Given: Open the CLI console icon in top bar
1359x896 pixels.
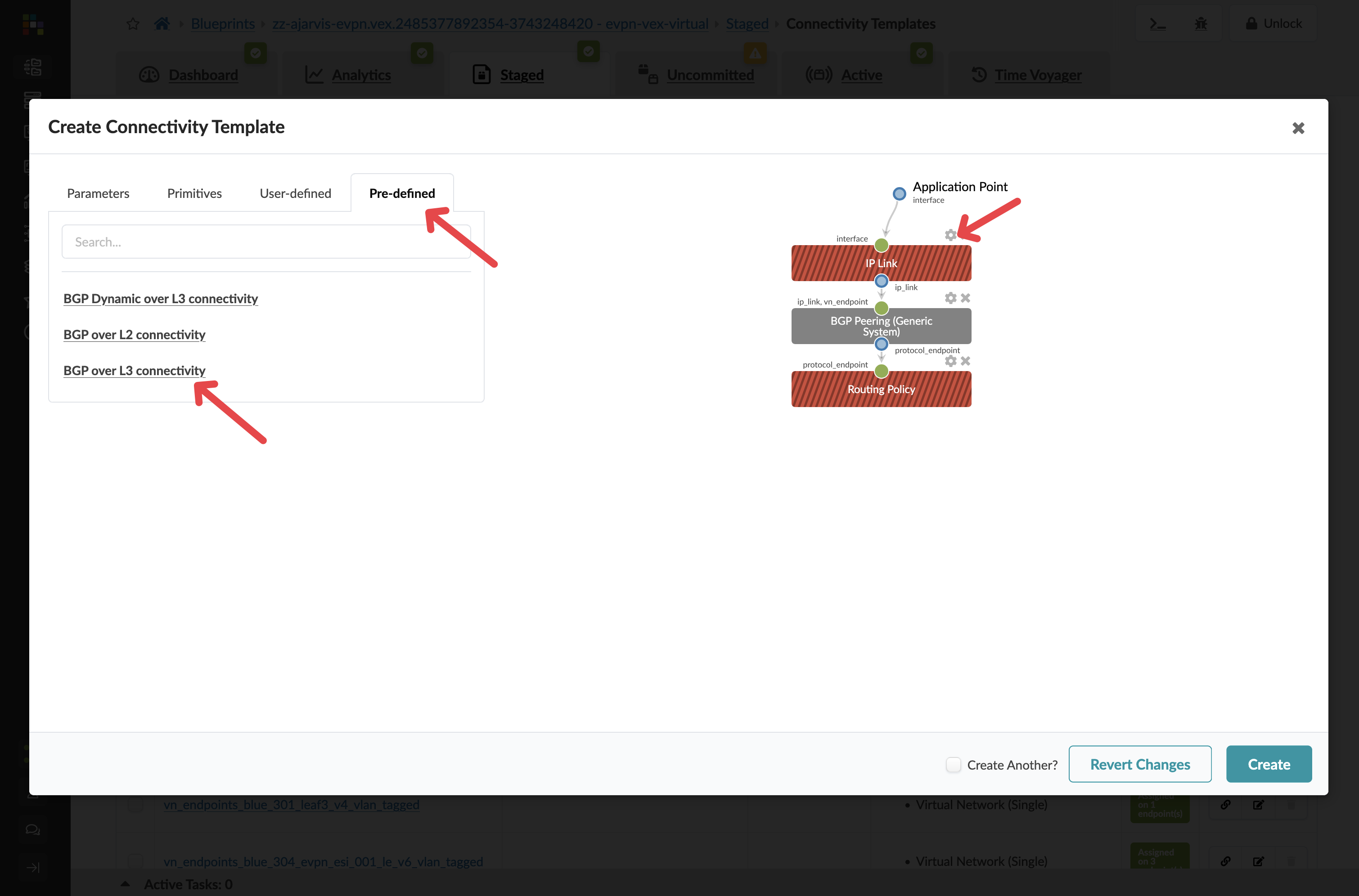Looking at the screenshot, I should (x=1158, y=23).
